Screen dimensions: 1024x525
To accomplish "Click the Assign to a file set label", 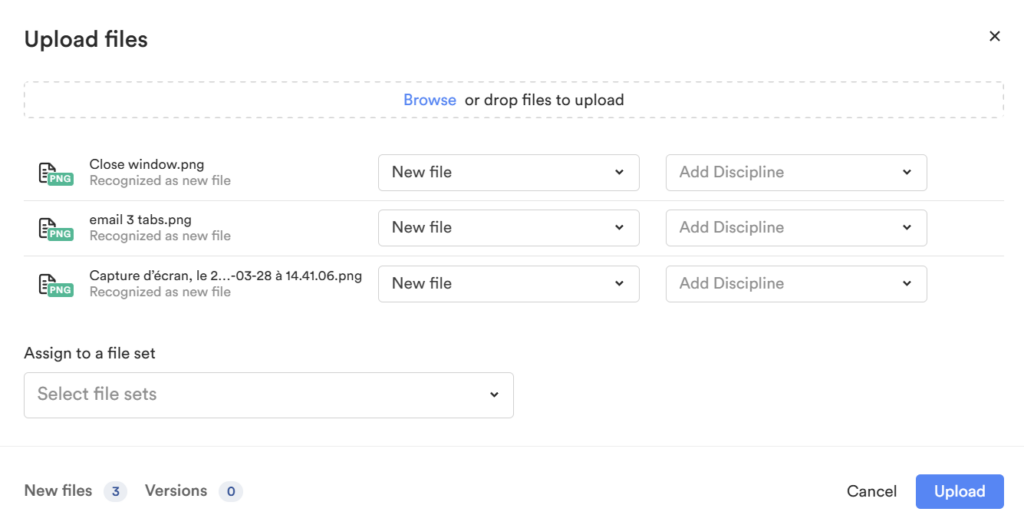I will pos(89,354).
